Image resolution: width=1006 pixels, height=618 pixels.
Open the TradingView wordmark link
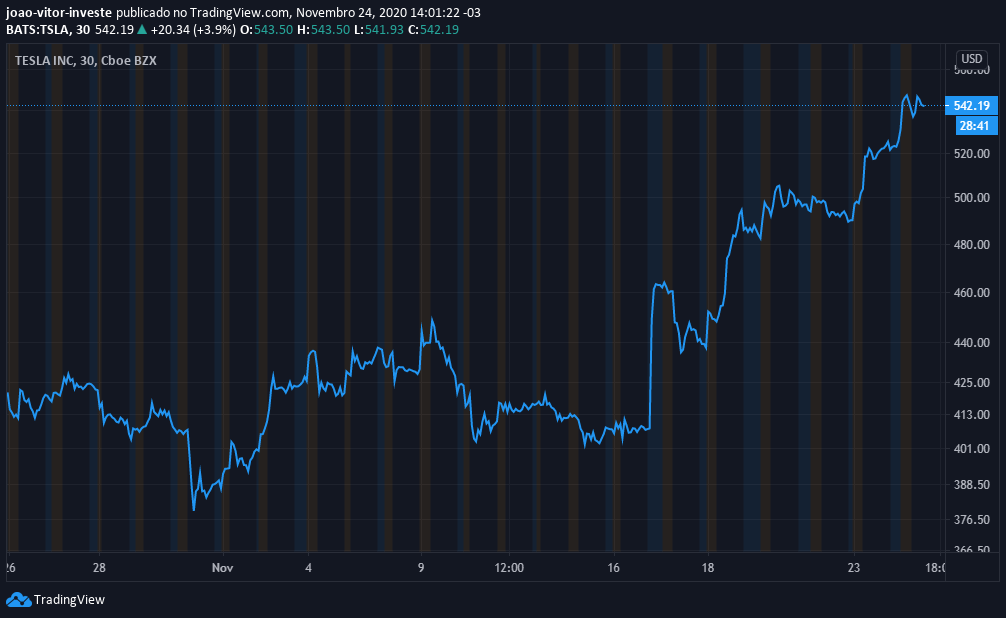(x=69, y=600)
